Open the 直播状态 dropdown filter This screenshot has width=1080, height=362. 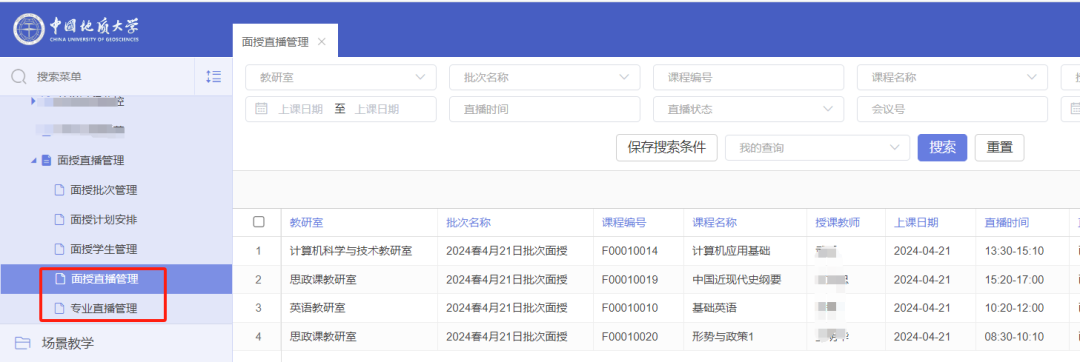[x=749, y=109]
